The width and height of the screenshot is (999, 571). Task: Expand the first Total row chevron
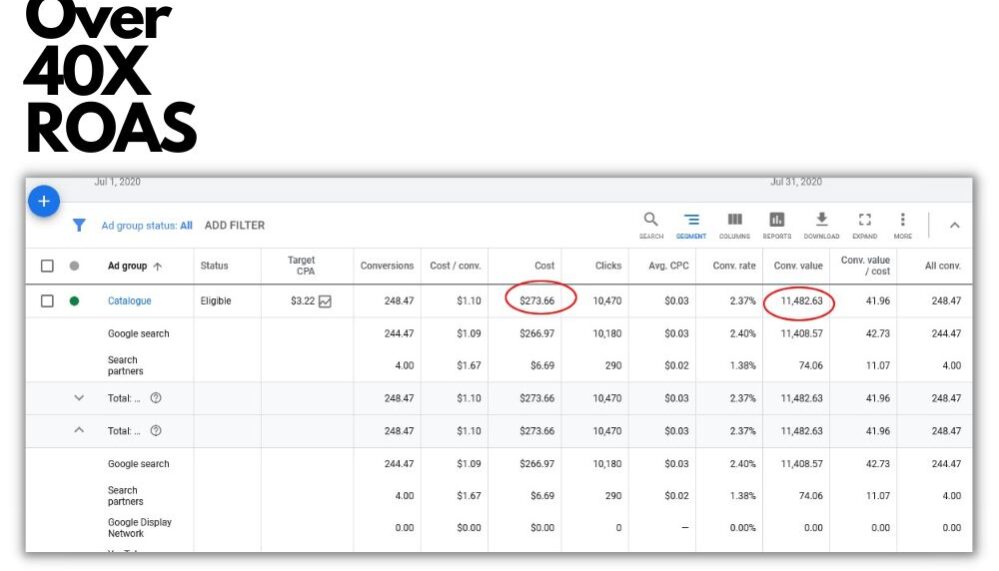[80, 398]
